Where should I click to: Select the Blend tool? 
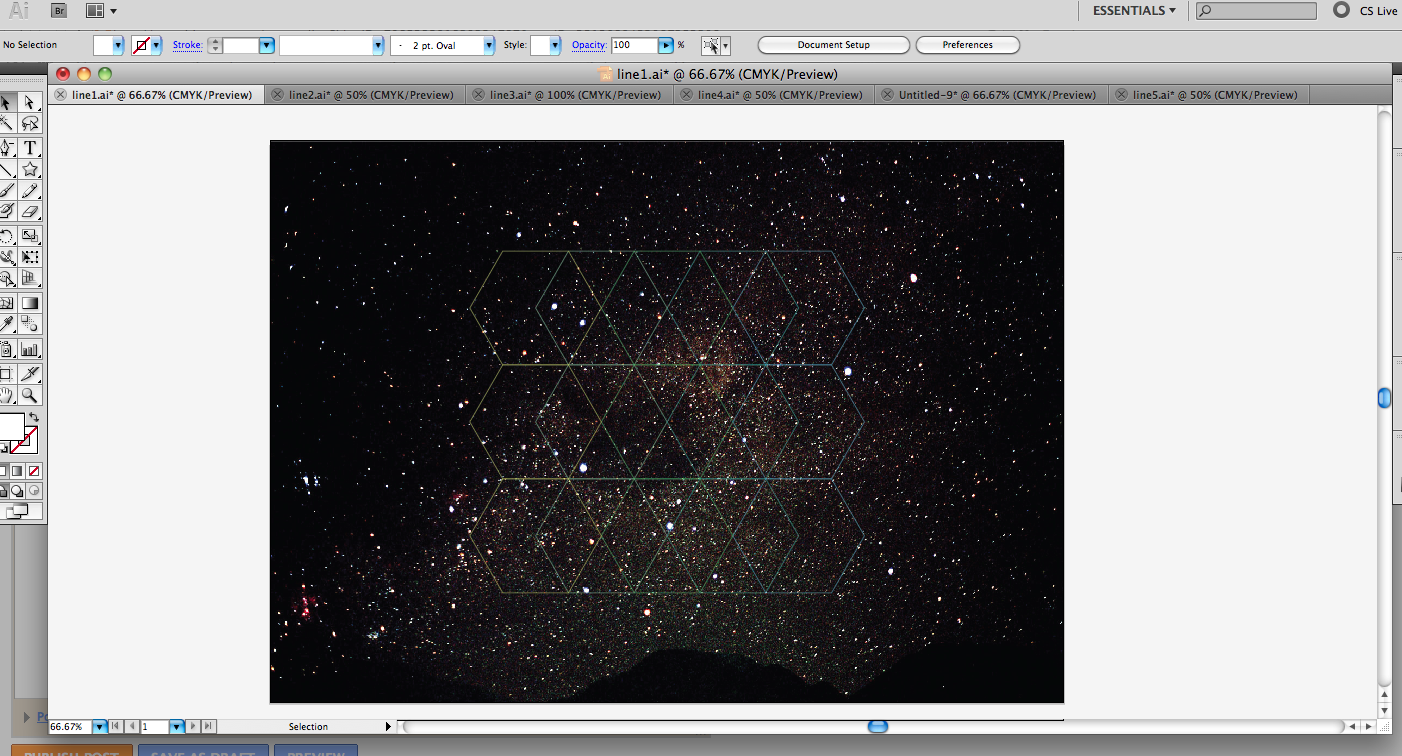pyautogui.click(x=30, y=324)
